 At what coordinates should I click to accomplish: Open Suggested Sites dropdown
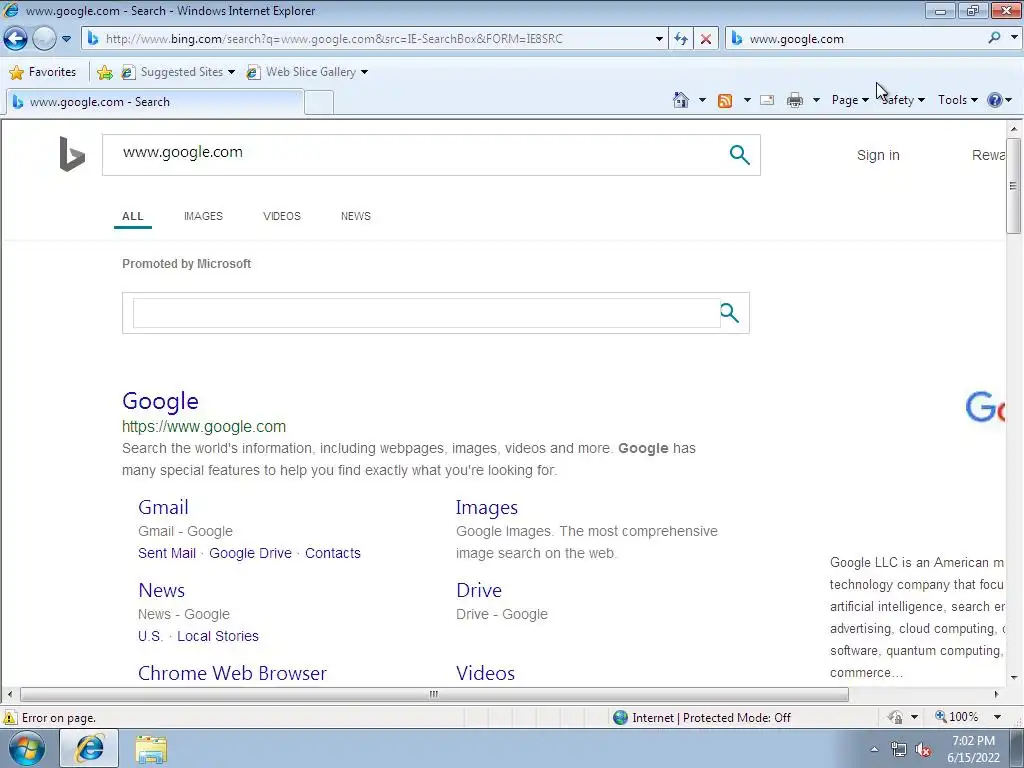[x=179, y=72]
